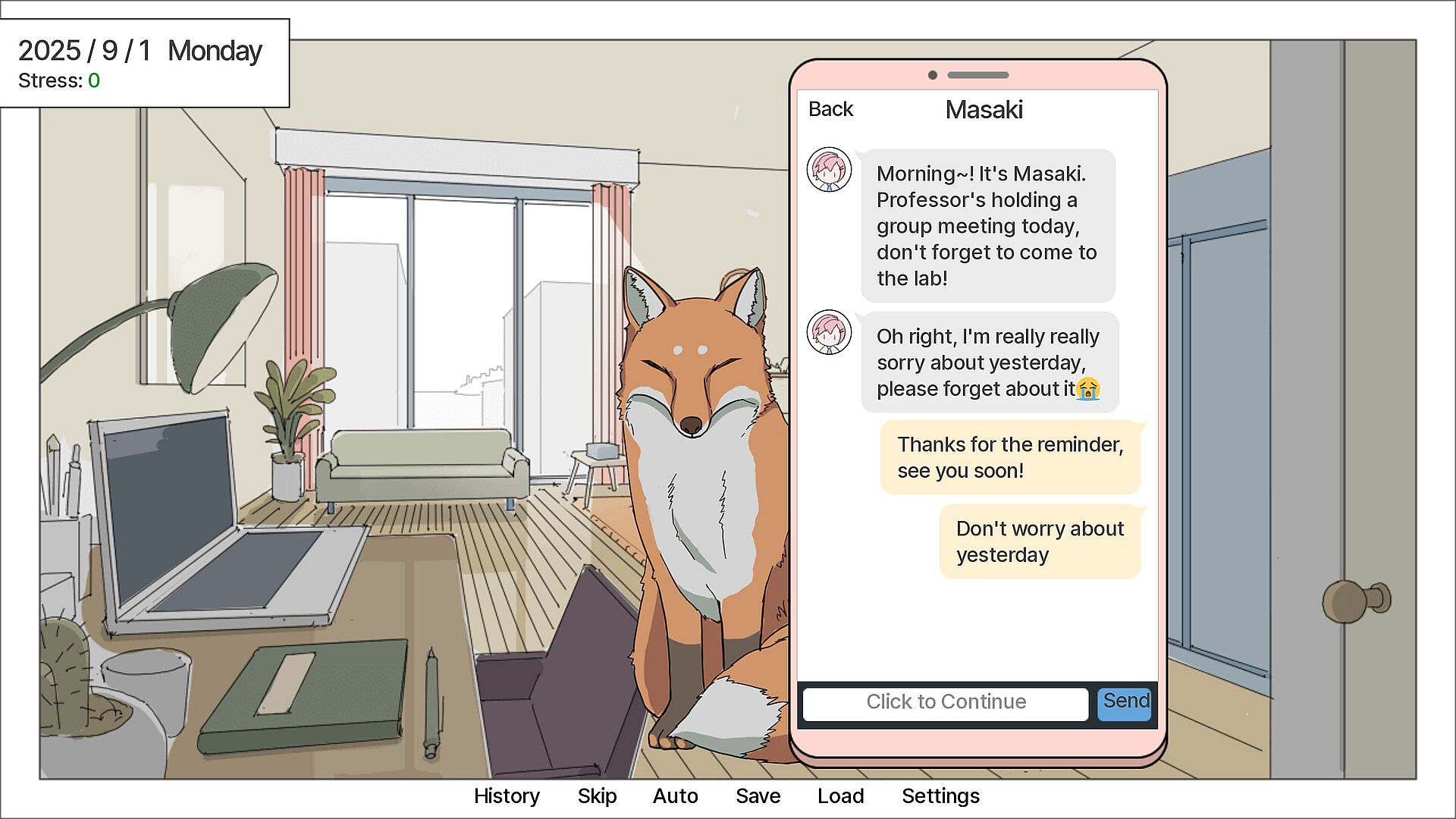Click the 'Click to Continue' input field
The image size is (1456, 819).
point(945,702)
